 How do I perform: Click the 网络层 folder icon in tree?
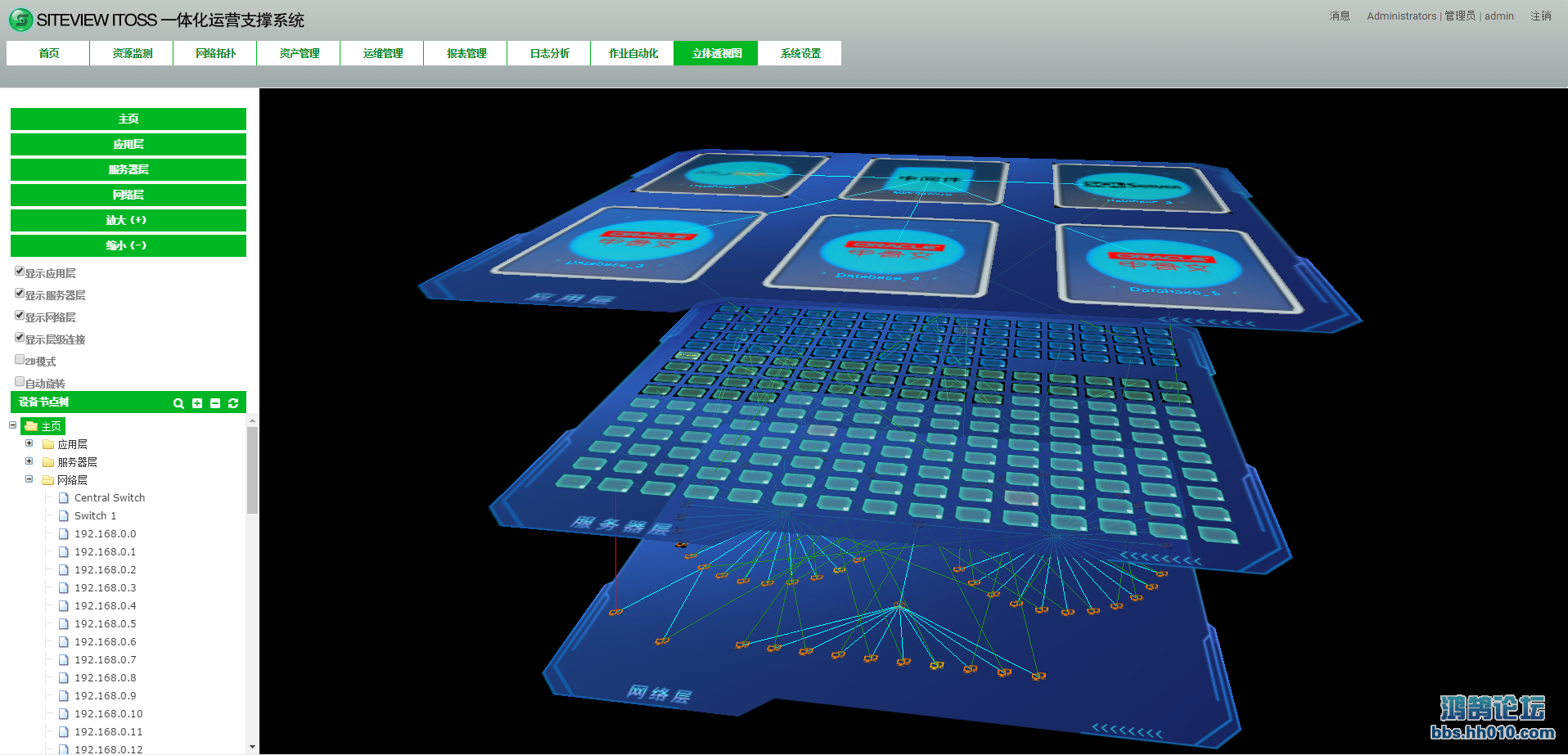click(x=48, y=480)
